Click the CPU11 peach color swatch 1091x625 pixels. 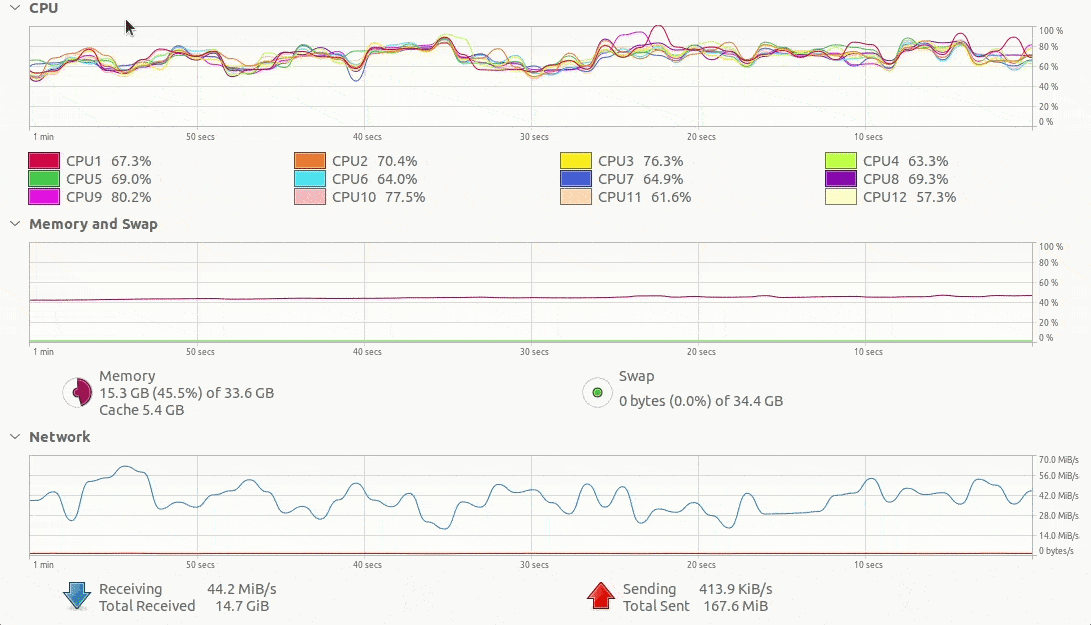(576, 197)
